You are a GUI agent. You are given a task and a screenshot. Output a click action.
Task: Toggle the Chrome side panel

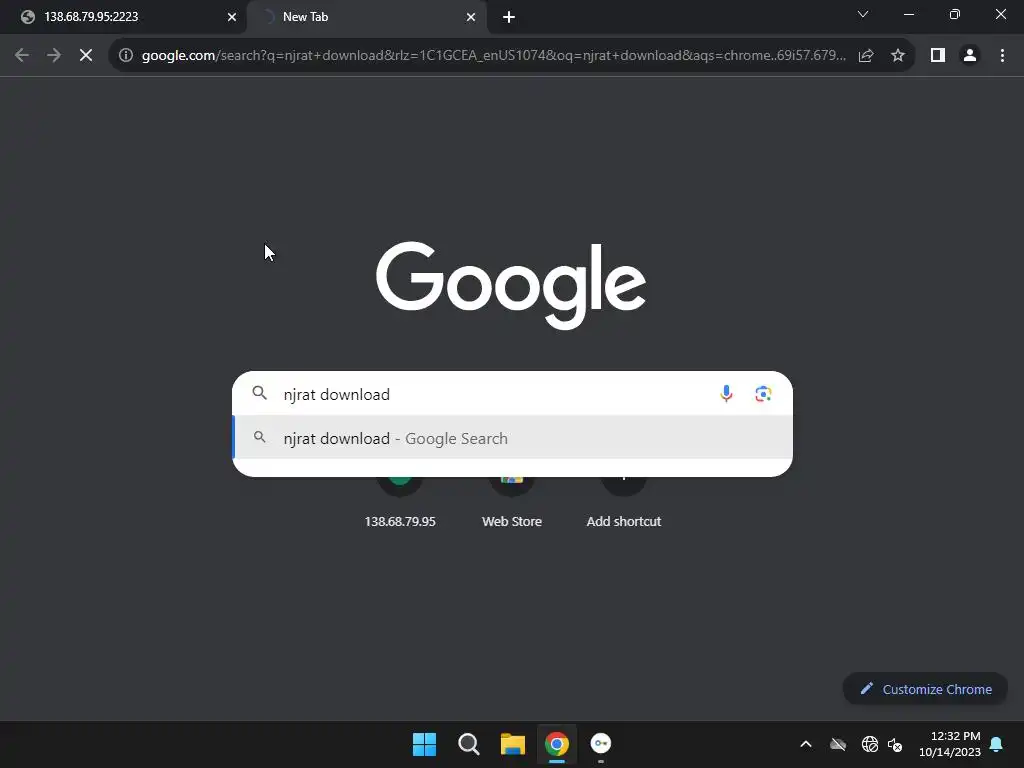pos(938,56)
